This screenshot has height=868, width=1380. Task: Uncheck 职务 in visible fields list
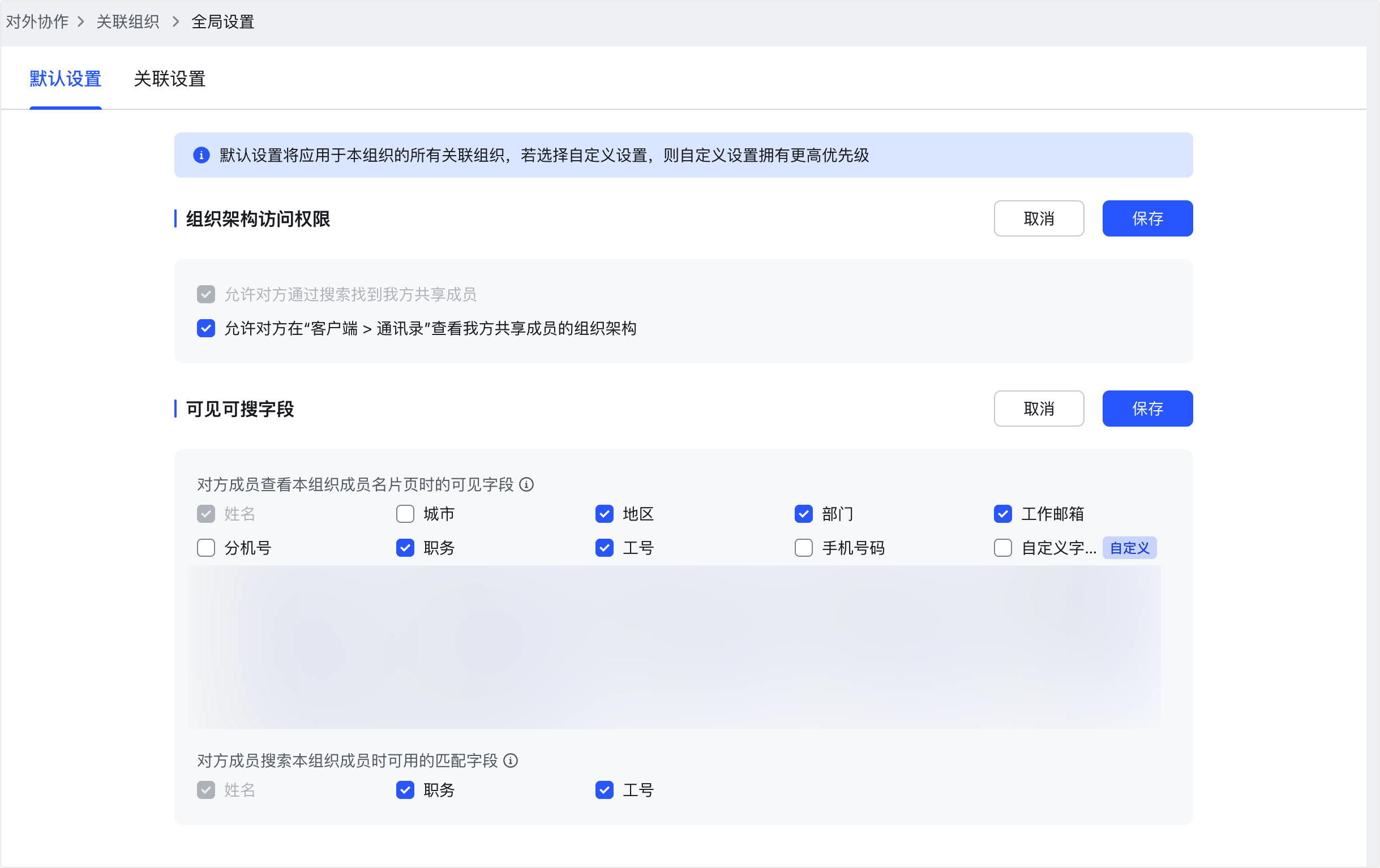tap(405, 548)
